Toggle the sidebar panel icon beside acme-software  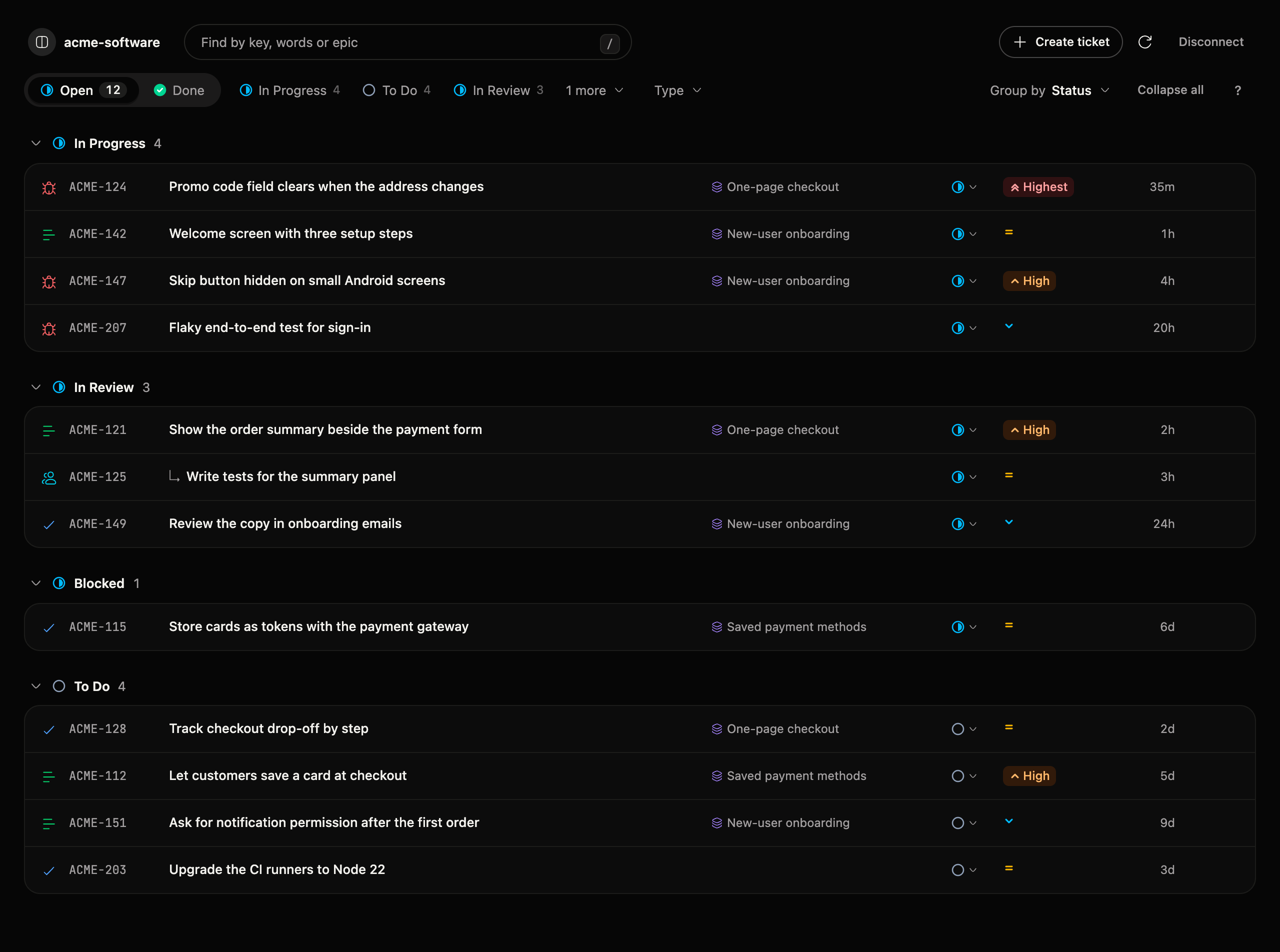[42, 42]
